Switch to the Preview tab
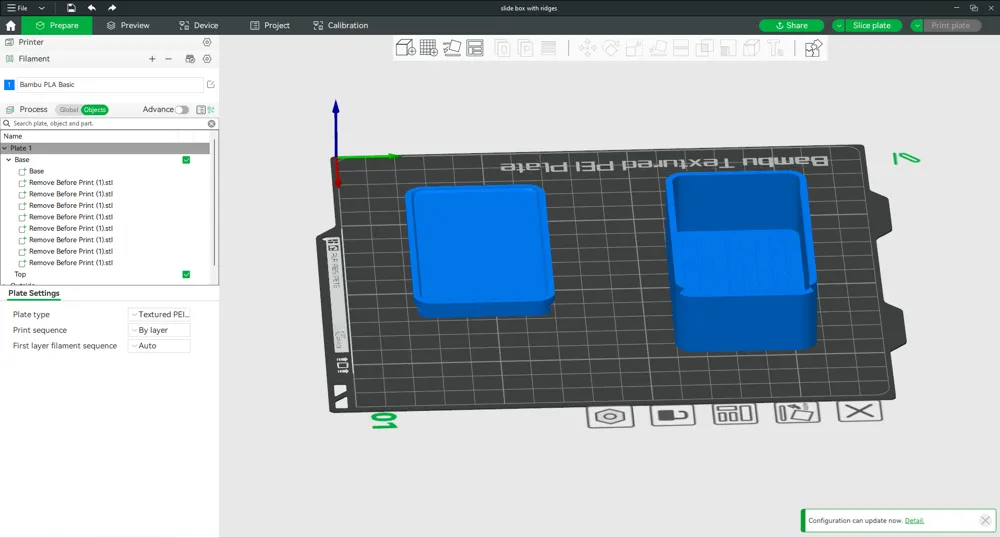Image resolution: width=1000 pixels, height=538 pixels. (128, 25)
